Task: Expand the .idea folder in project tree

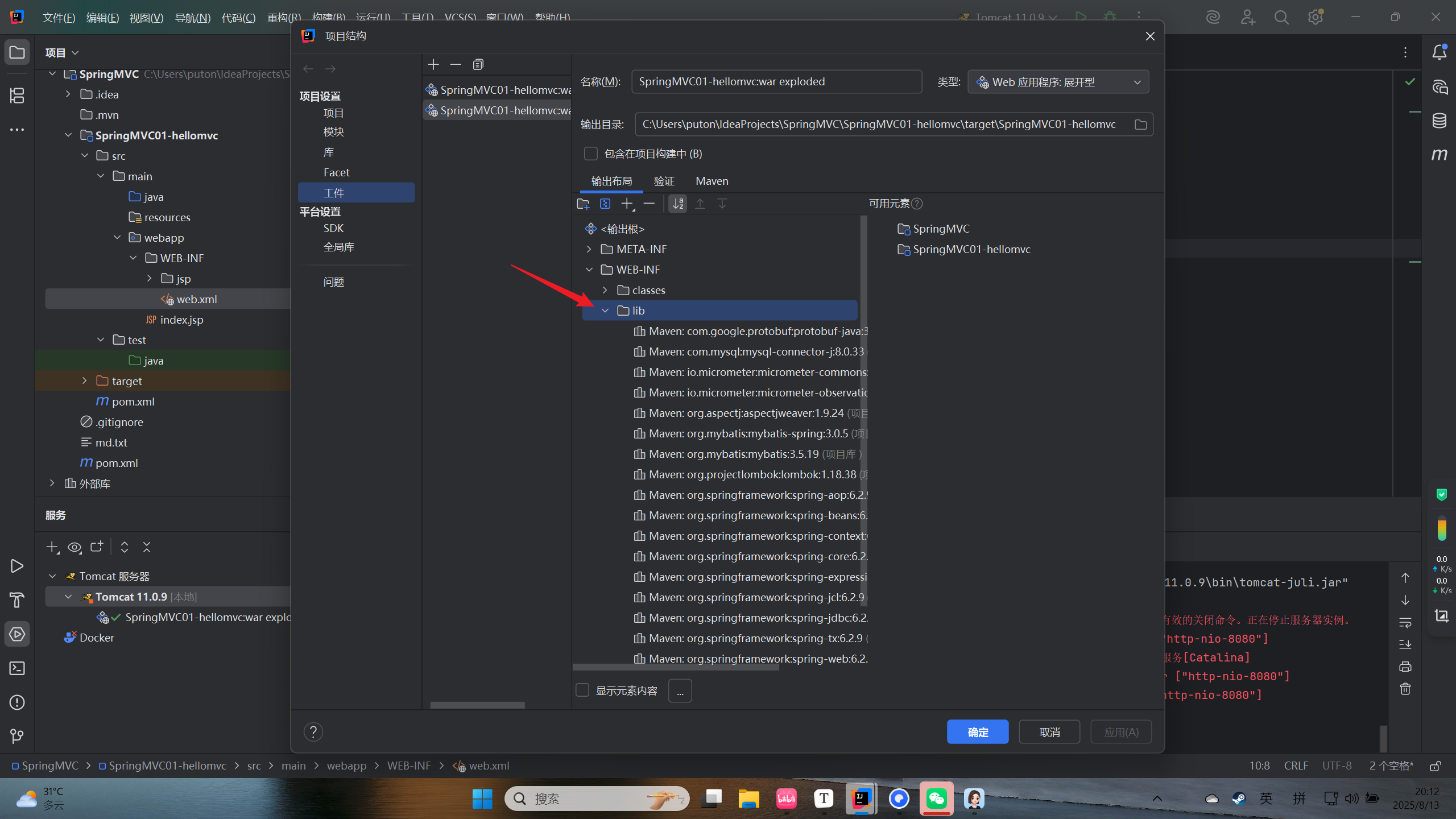Action: (x=68, y=94)
